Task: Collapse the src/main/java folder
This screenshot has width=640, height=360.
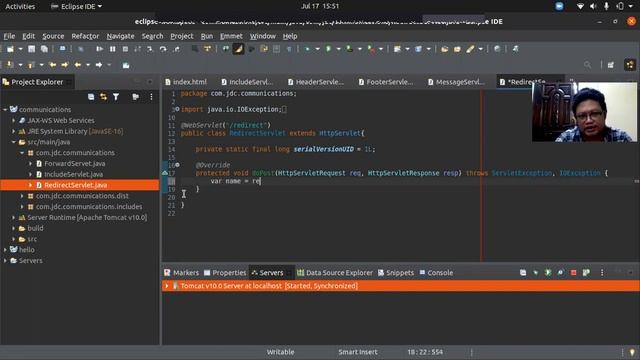Action: tap(13, 142)
